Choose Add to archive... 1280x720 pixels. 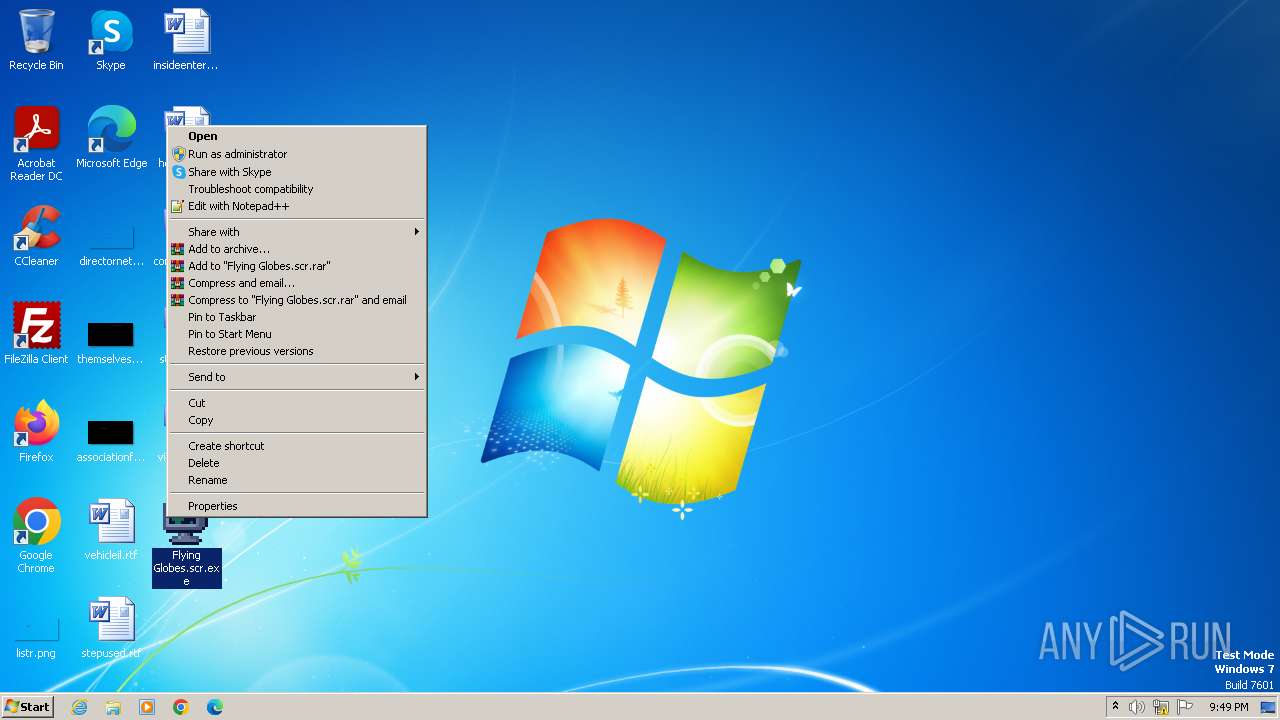297,249
